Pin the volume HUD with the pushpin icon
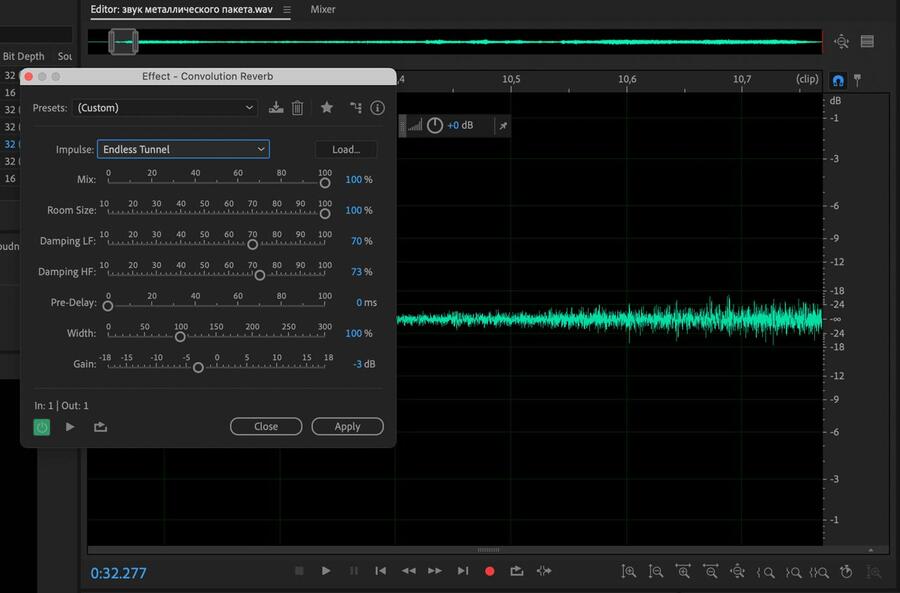Screen dimensions: 900x593 pyautogui.click(x=503, y=125)
